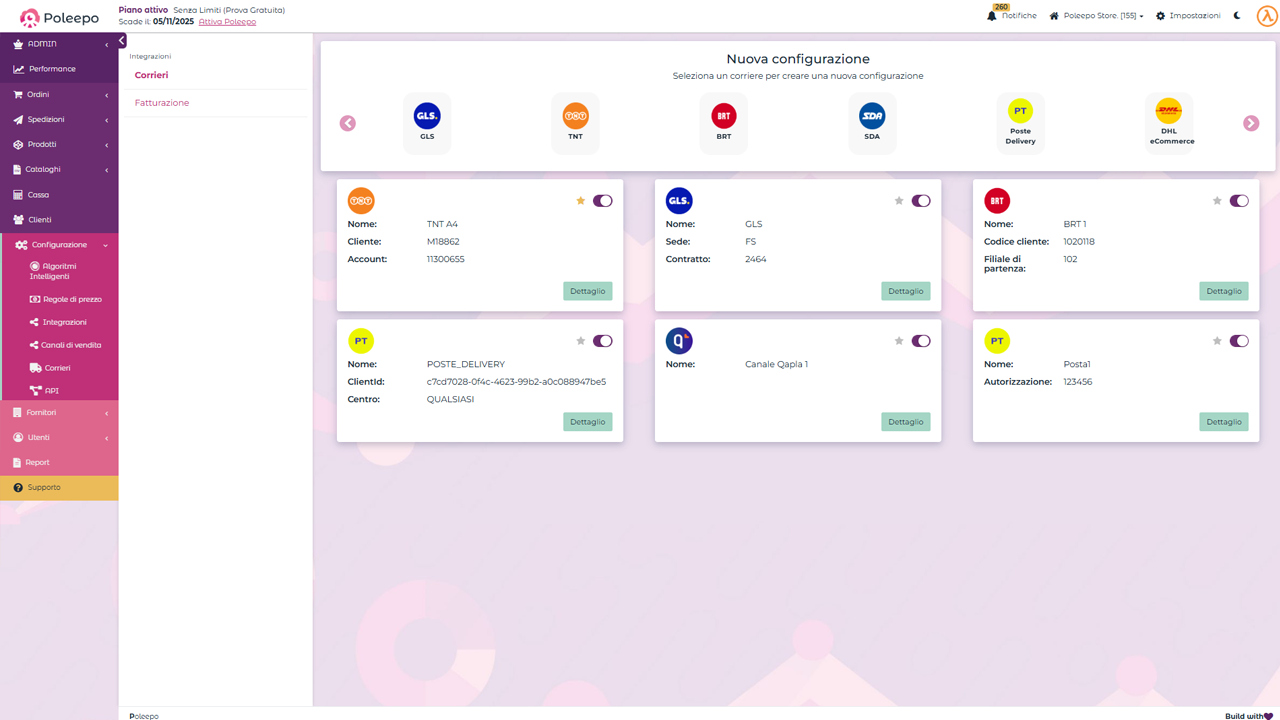Open Dettaglio for Posta1
This screenshot has height=720, width=1280.
tap(1224, 422)
